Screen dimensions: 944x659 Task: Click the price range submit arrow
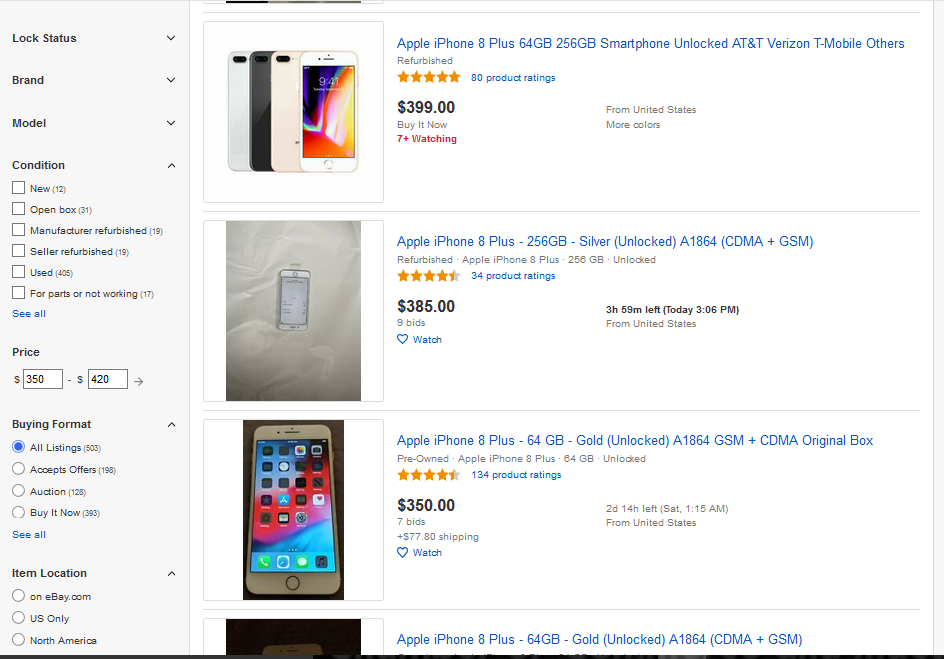point(139,380)
